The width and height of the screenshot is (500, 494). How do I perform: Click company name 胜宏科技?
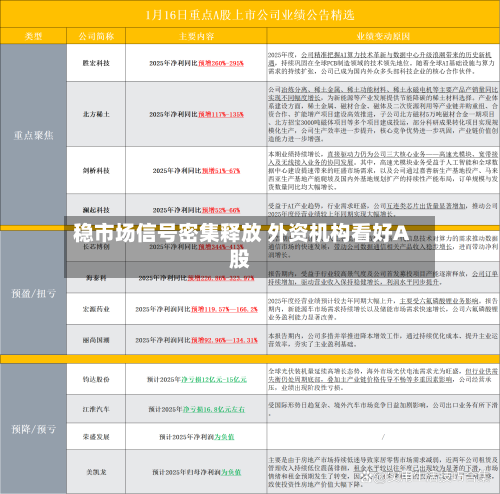(96, 63)
